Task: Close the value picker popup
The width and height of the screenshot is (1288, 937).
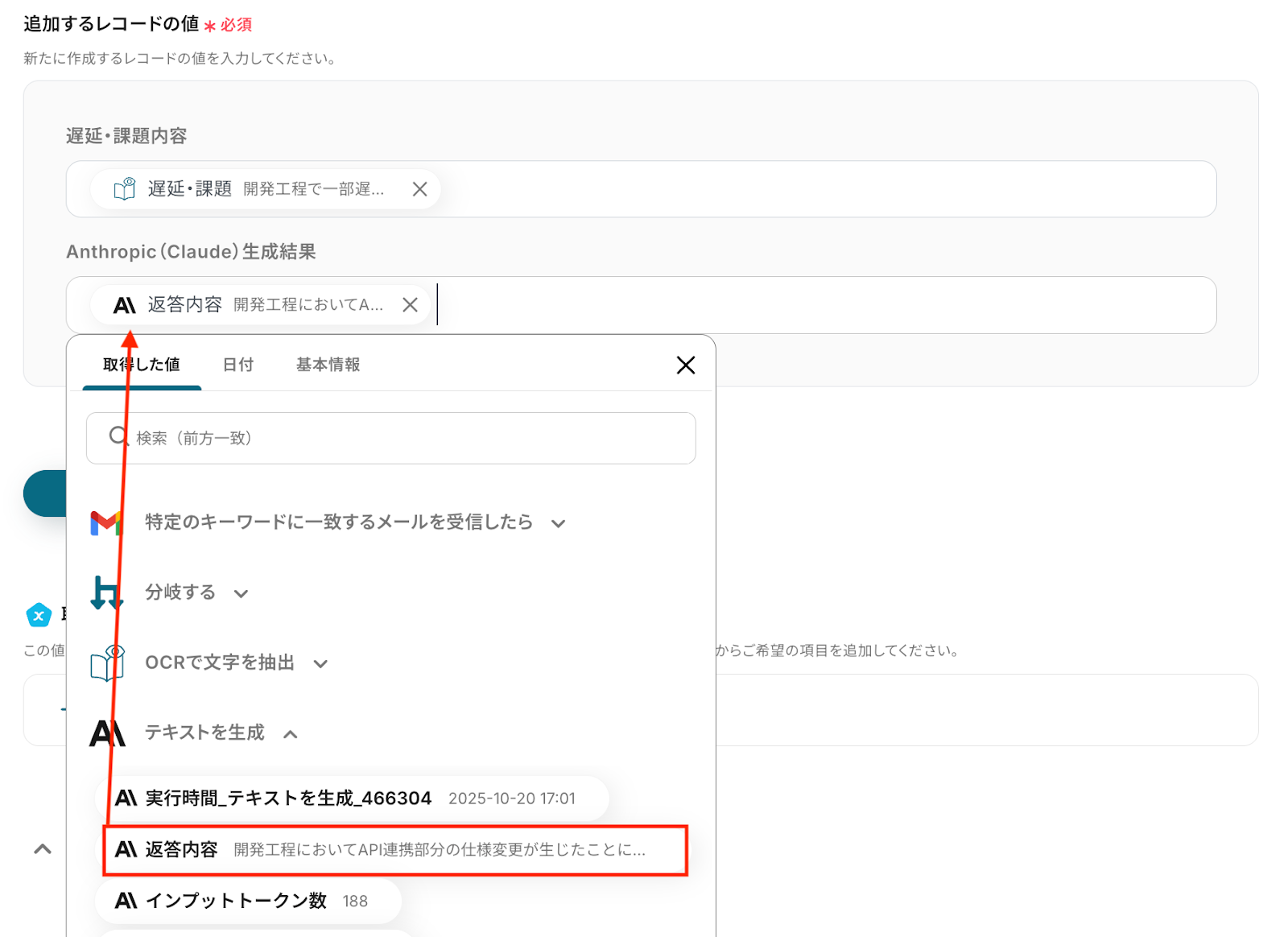Action: coord(685,365)
